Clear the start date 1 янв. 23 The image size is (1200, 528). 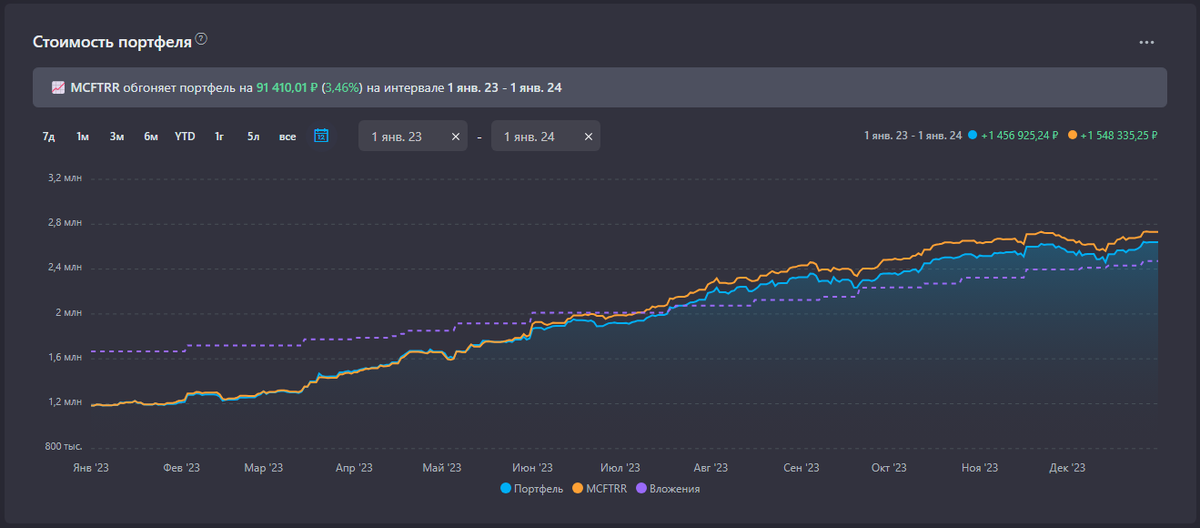(x=456, y=137)
